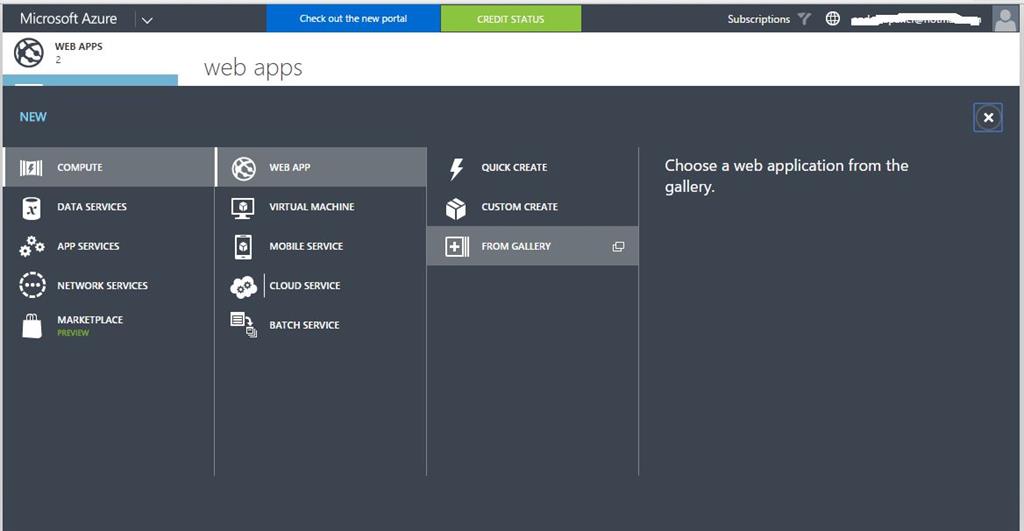Click the Marketplace shopping bag icon
1024x531 pixels.
32,325
